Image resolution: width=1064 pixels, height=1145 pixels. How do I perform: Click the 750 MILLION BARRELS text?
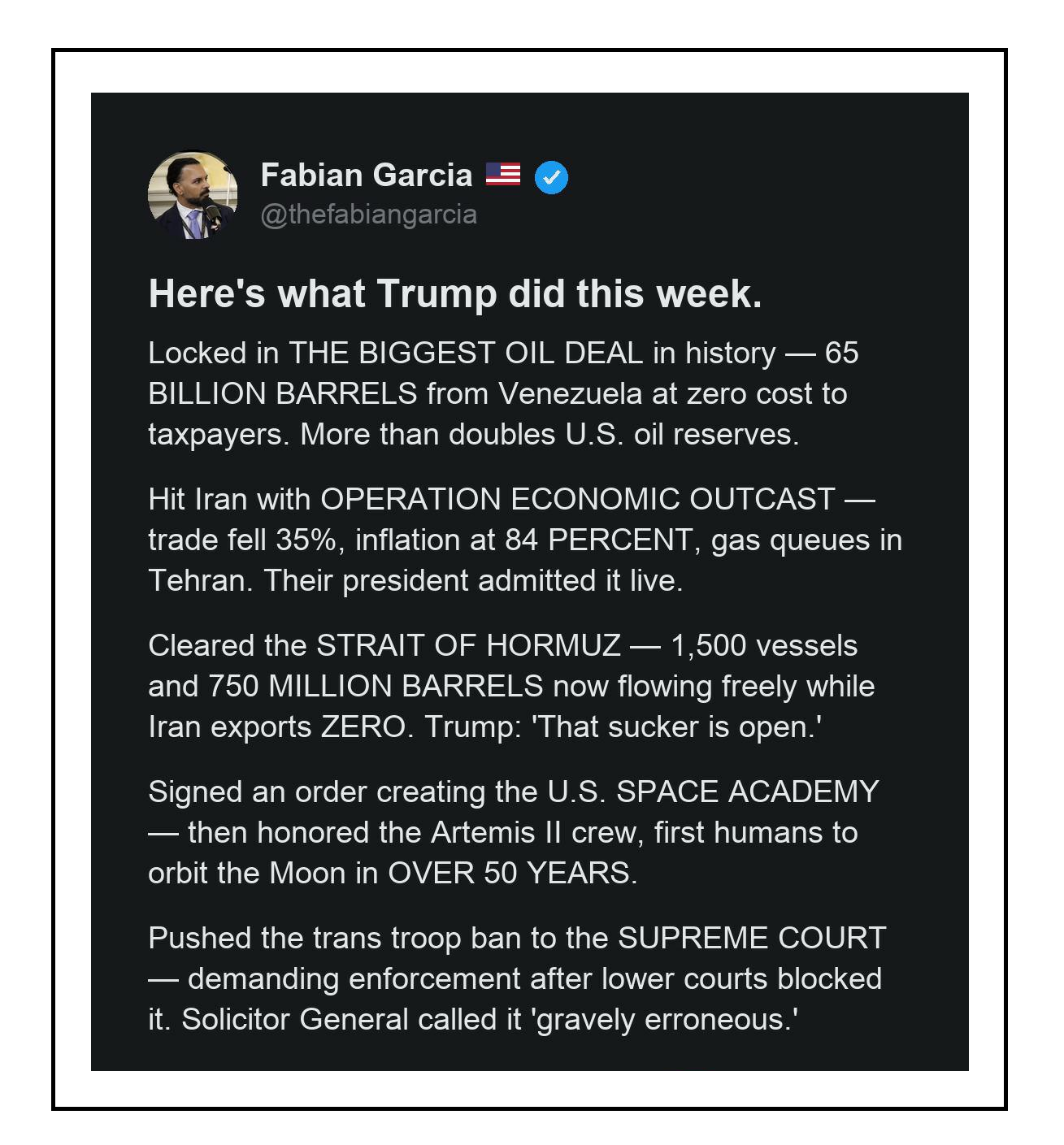click(376, 686)
